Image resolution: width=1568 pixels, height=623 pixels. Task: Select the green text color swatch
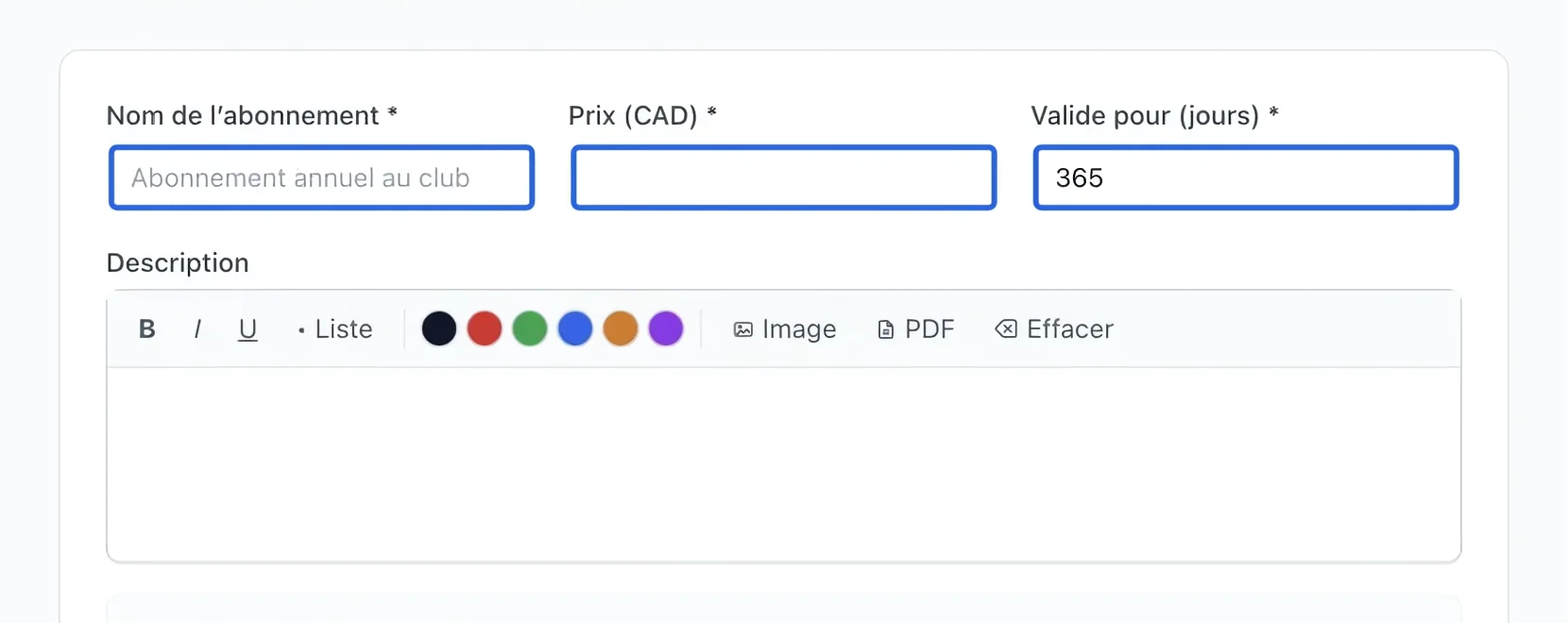[530, 328]
